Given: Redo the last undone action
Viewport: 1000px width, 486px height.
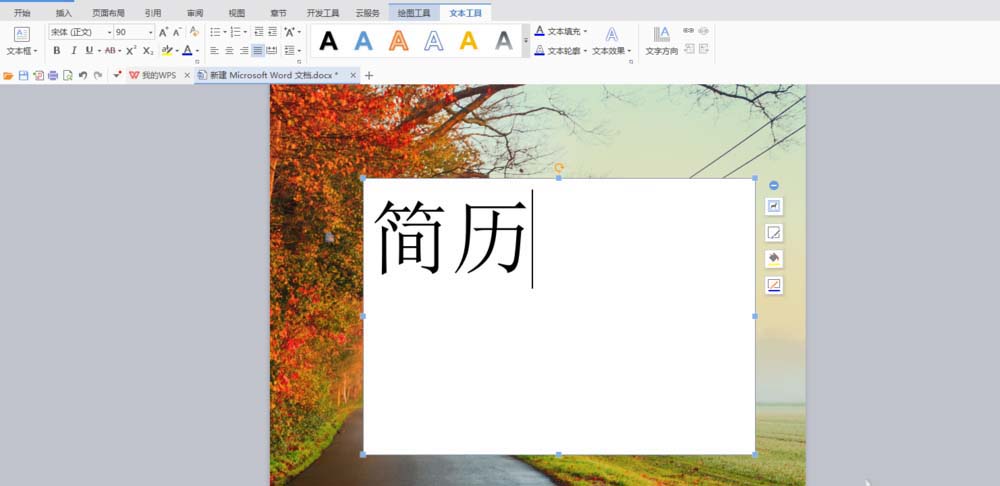Looking at the screenshot, I should 98,75.
